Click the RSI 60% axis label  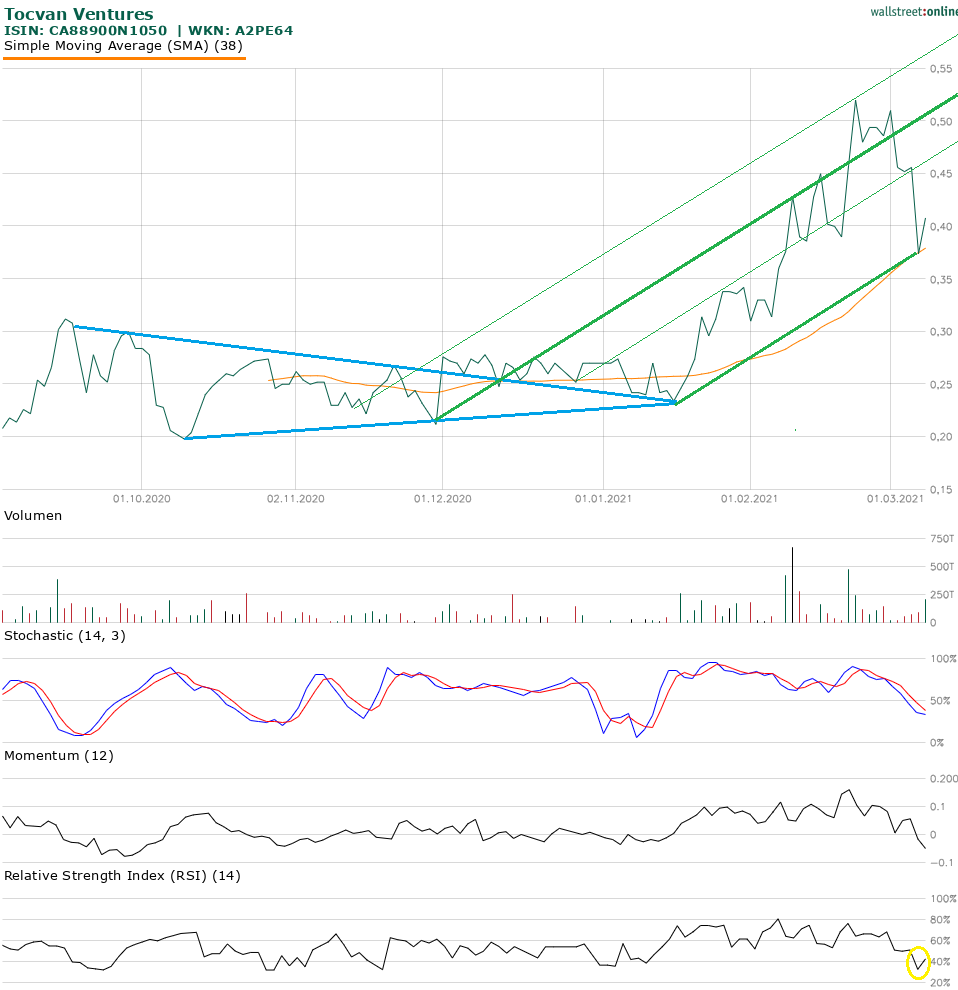(x=940, y=941)
